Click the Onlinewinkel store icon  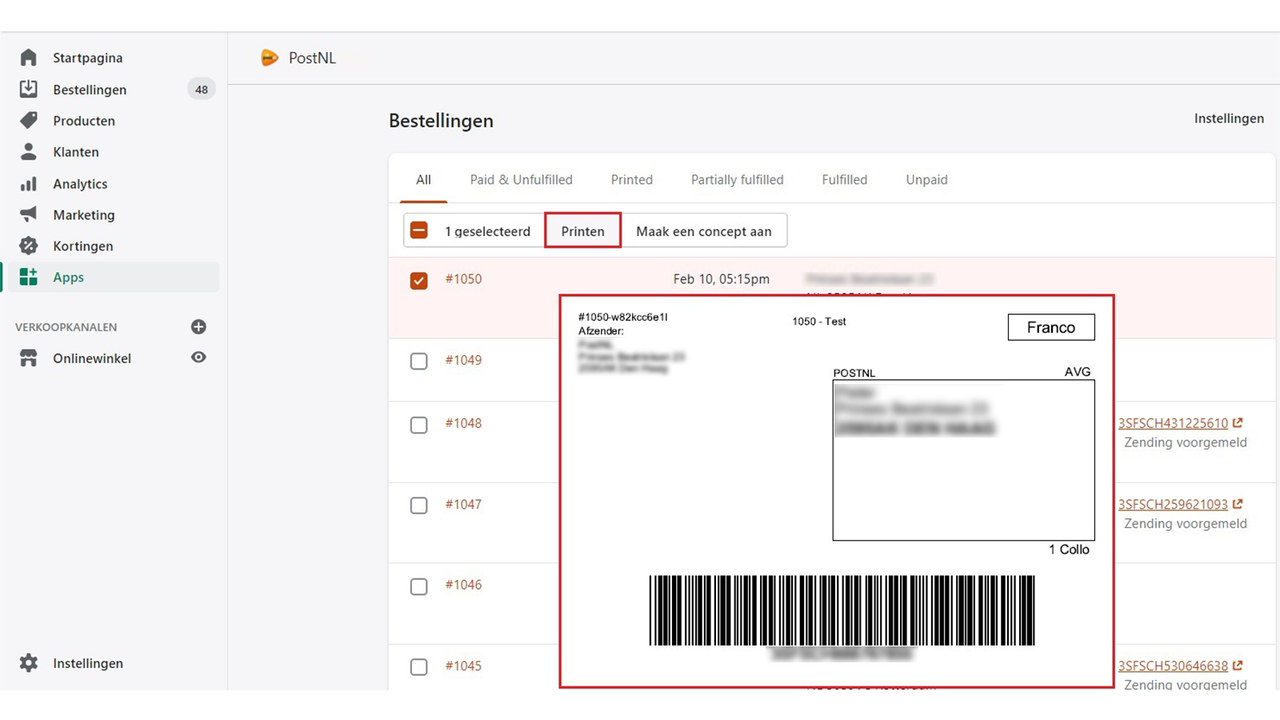(28, 358)
